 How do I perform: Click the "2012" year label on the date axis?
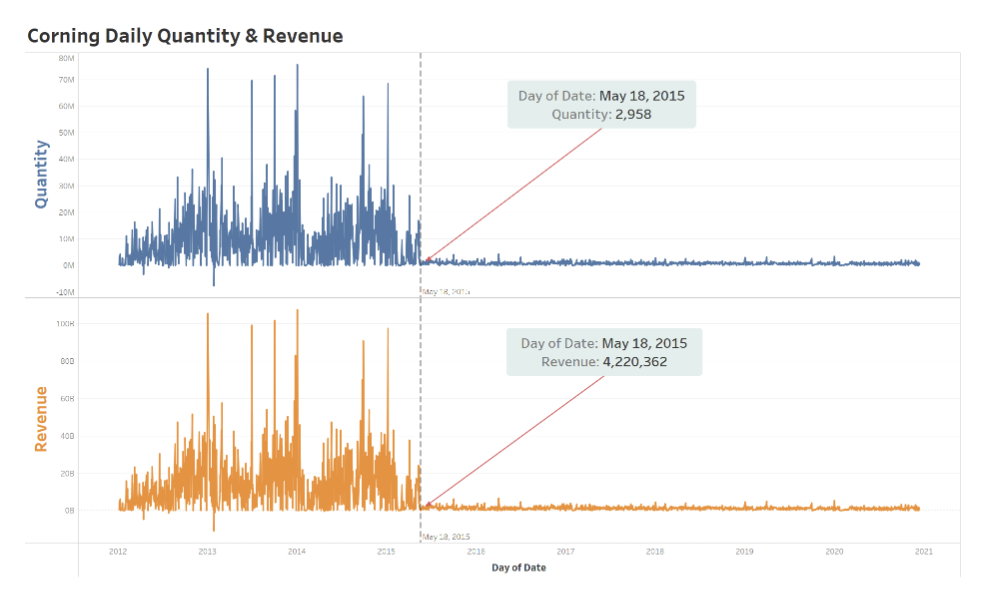coord(118,552)
